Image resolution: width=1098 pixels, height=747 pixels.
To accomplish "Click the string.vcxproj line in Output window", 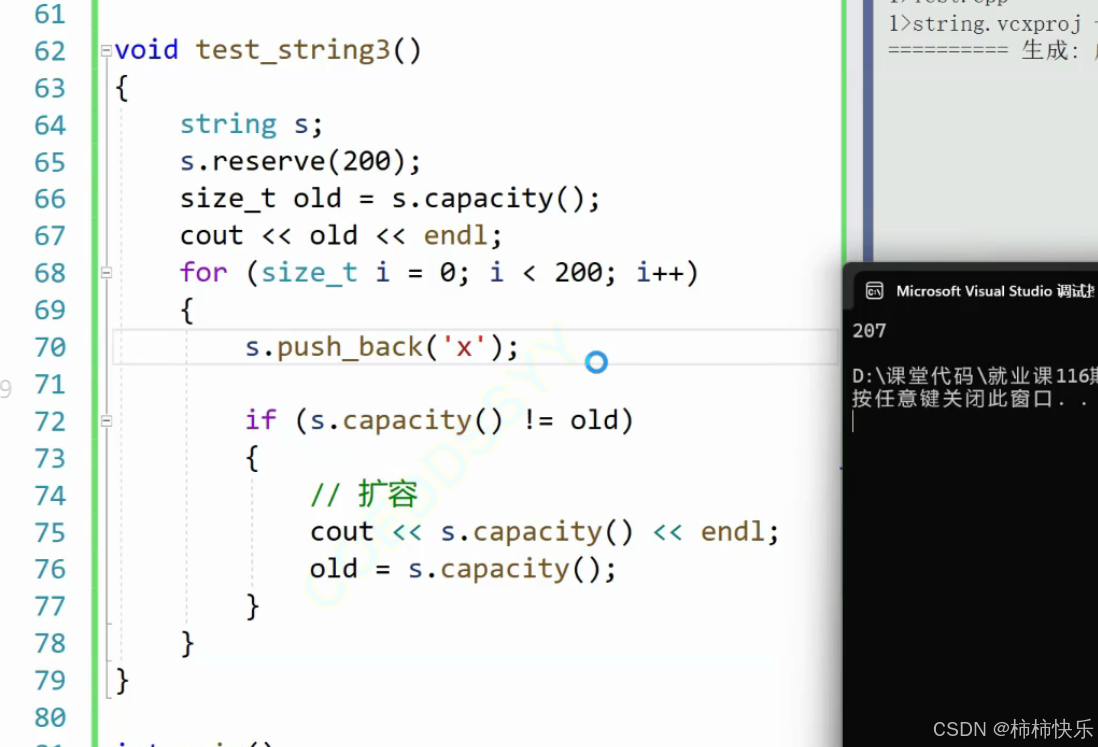I will tap(992, 24).
